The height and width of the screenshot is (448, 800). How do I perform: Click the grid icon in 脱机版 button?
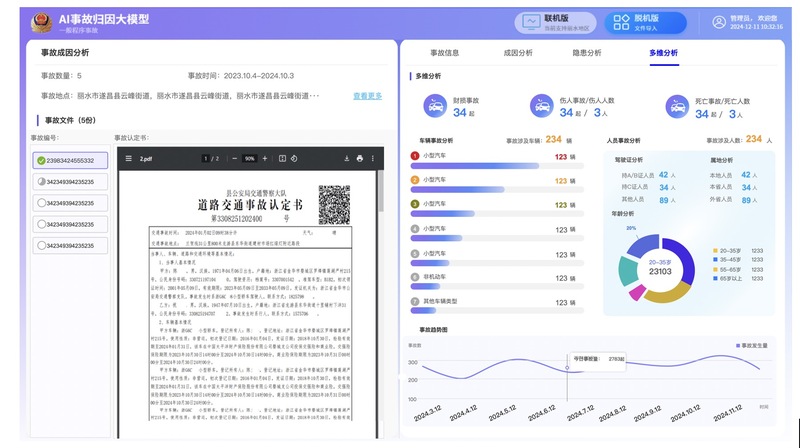click(x=621, y=22)
